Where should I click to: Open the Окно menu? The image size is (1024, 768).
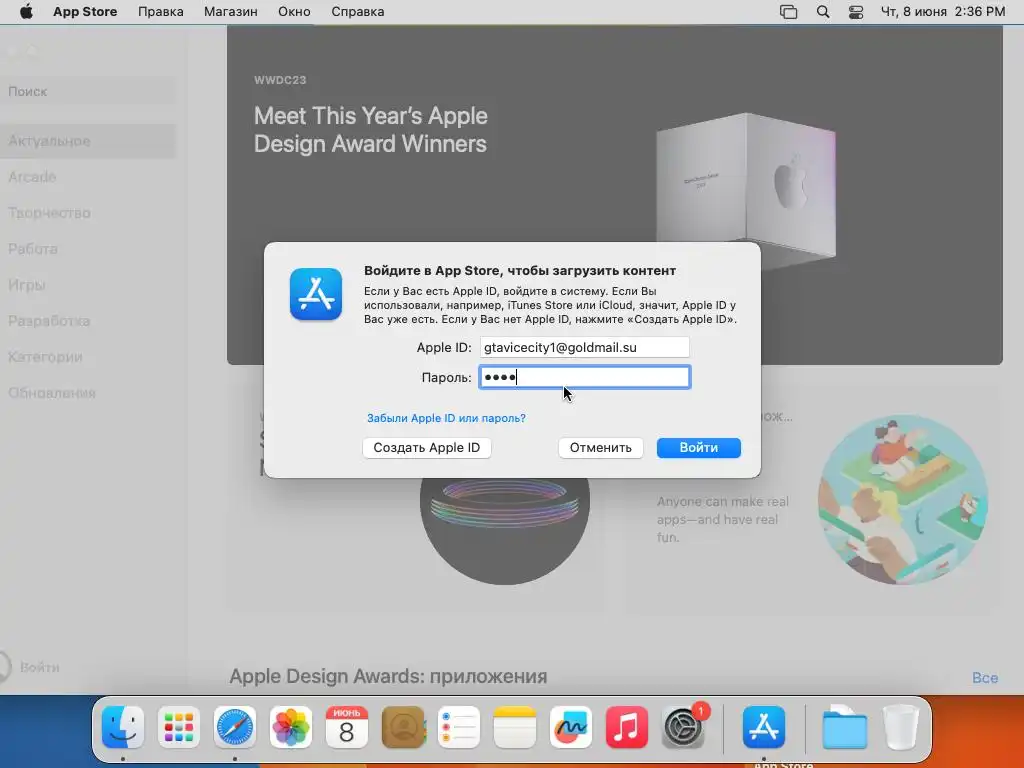[x=294, y=12]
